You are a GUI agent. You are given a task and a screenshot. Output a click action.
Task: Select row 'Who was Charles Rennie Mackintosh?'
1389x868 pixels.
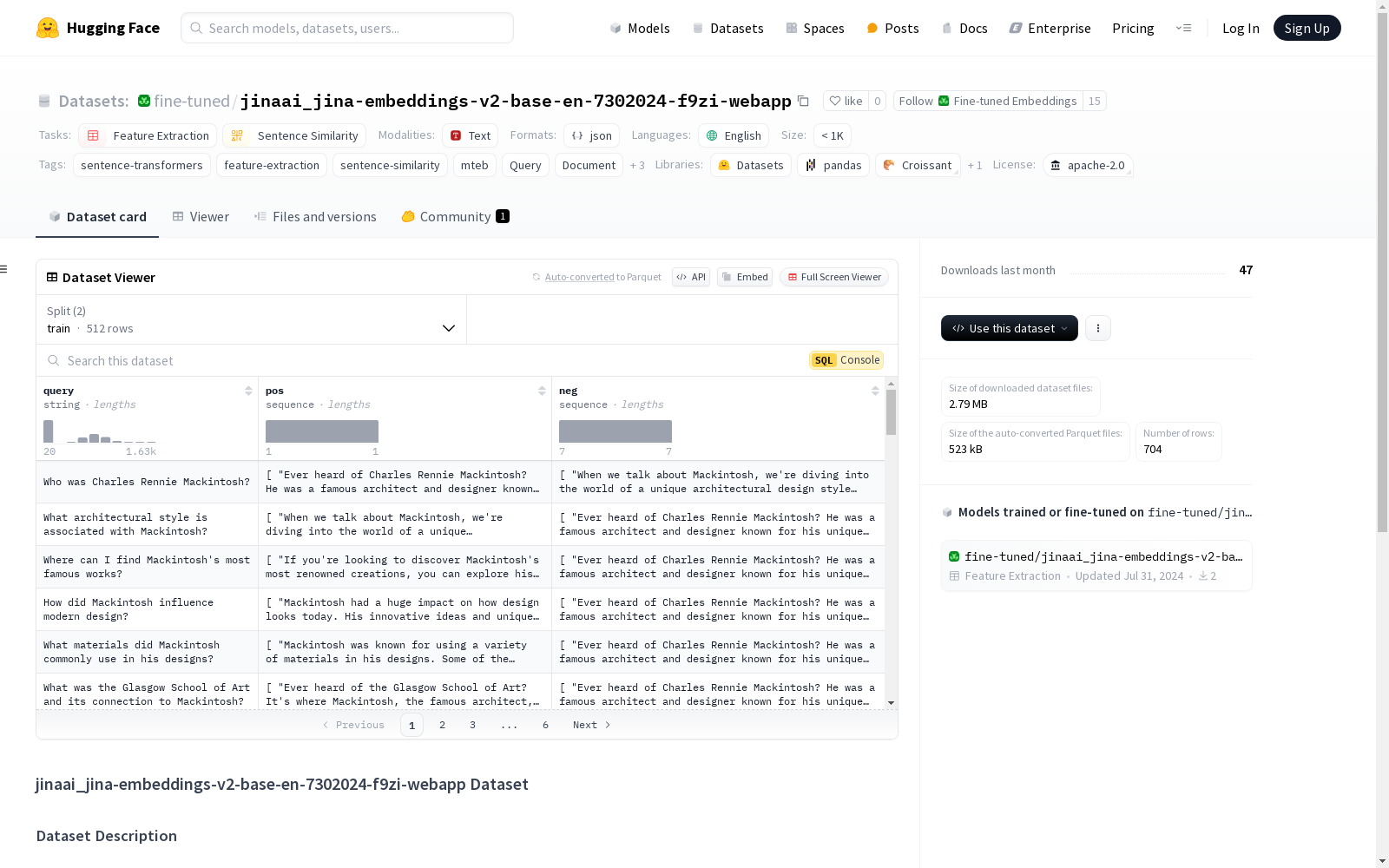[x=460, y=482]
